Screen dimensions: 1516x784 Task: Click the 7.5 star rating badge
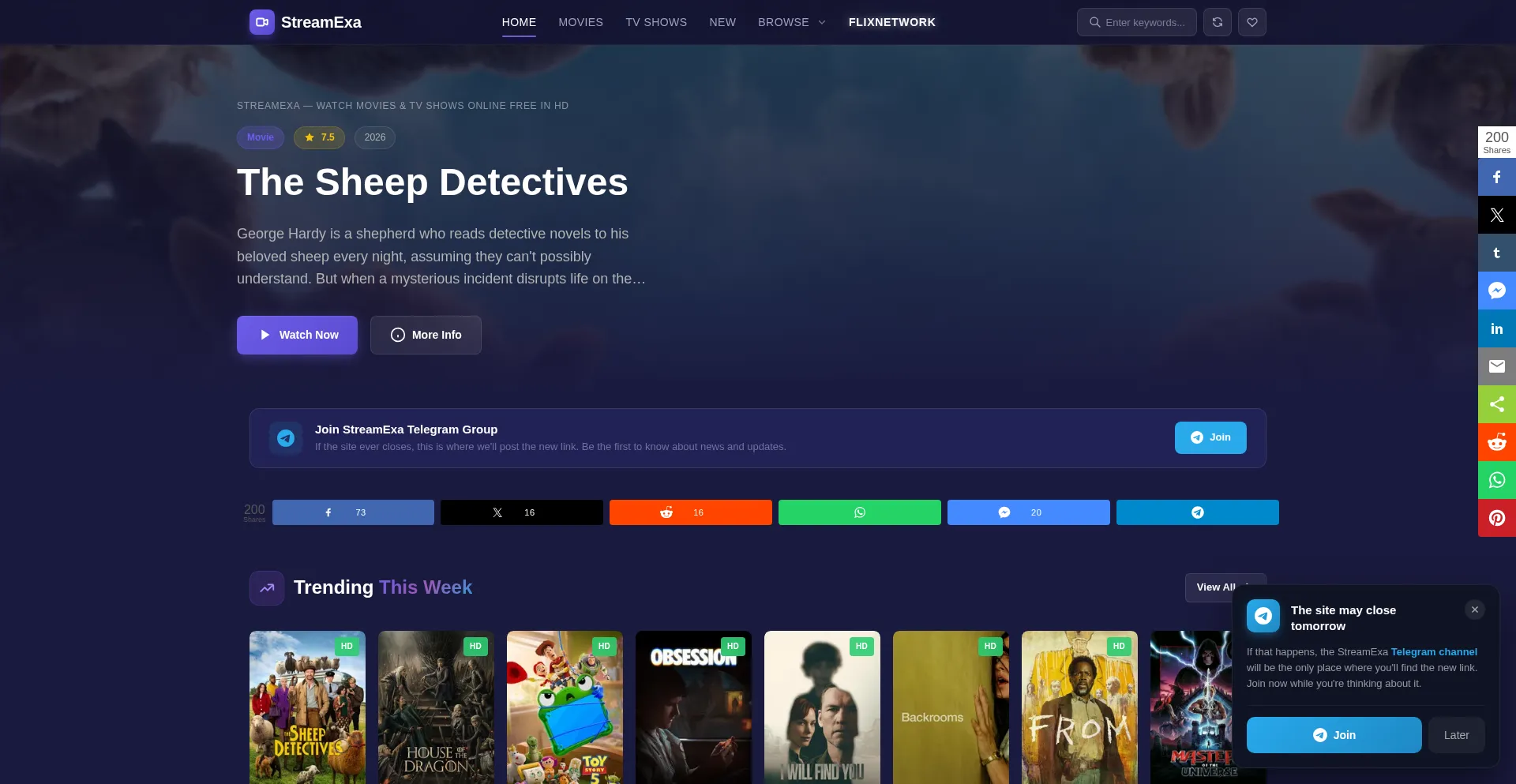[x=320, y=137]
